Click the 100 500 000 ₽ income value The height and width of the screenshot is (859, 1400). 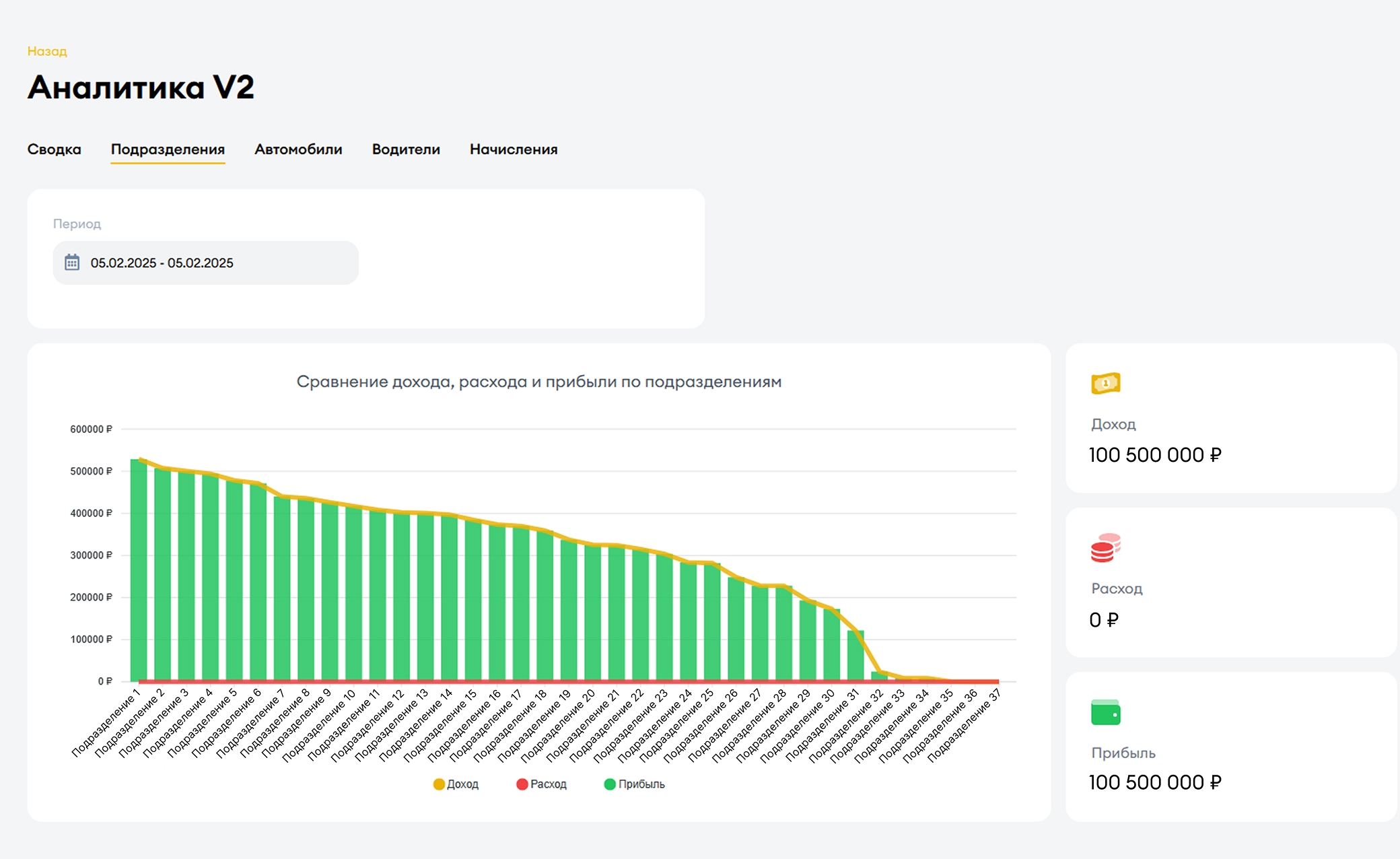click(1155, 455)
